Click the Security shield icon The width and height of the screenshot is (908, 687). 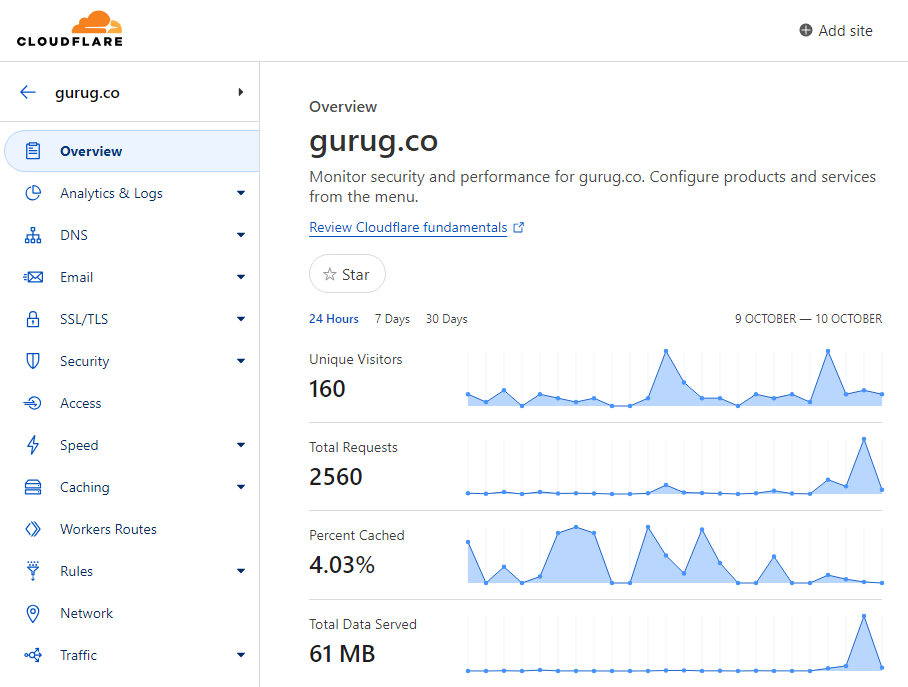[33, 361]
